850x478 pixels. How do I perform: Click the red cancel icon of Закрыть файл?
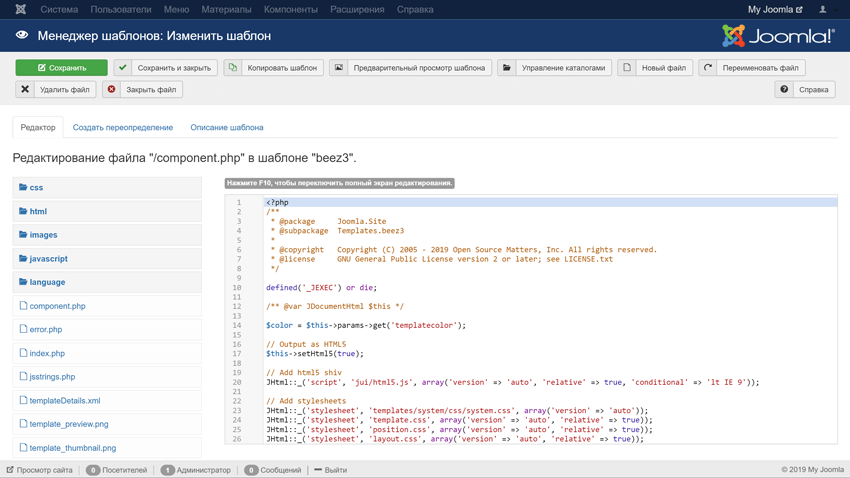(x=111, y=89)
